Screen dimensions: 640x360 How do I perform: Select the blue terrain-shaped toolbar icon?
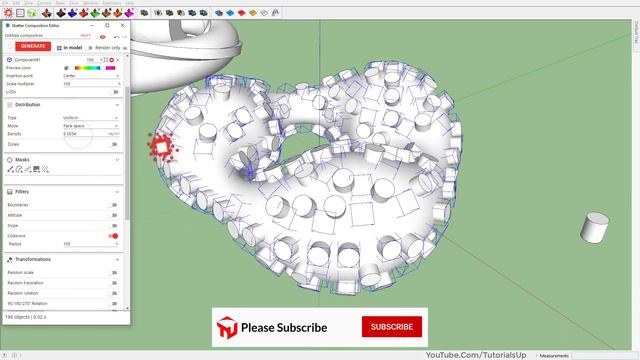72,13
